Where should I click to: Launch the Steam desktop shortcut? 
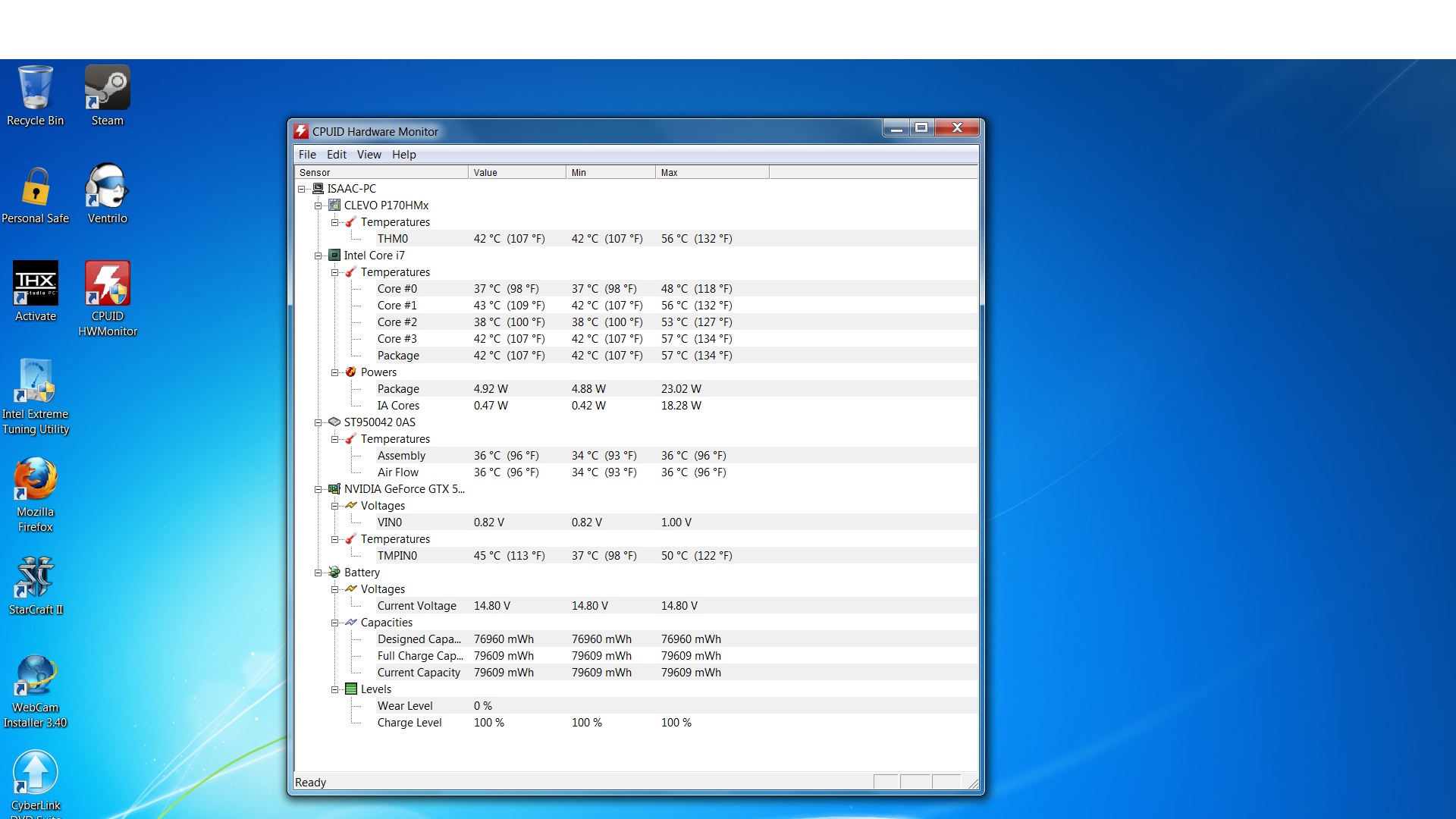point(107,96)
